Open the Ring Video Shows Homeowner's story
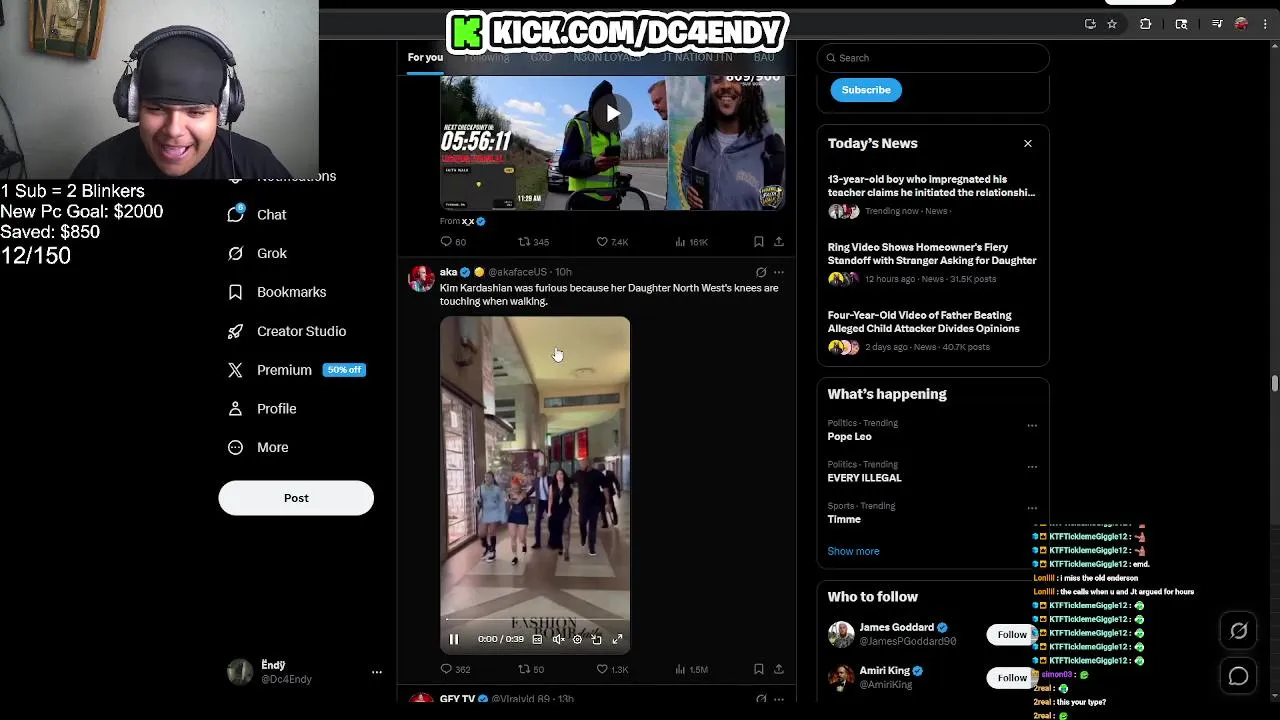This screenshot has height=720, width=1280. pyautogui.click(x=932, y=263)
